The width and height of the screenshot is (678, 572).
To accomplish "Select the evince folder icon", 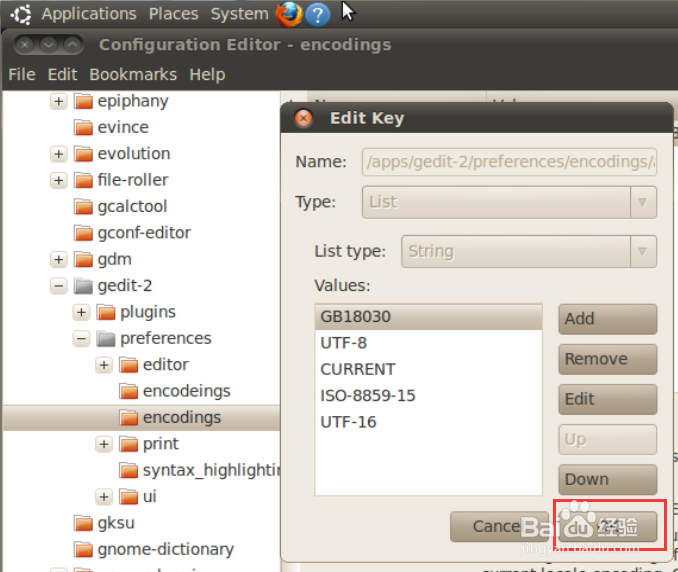I will click(x=83, y=128).
